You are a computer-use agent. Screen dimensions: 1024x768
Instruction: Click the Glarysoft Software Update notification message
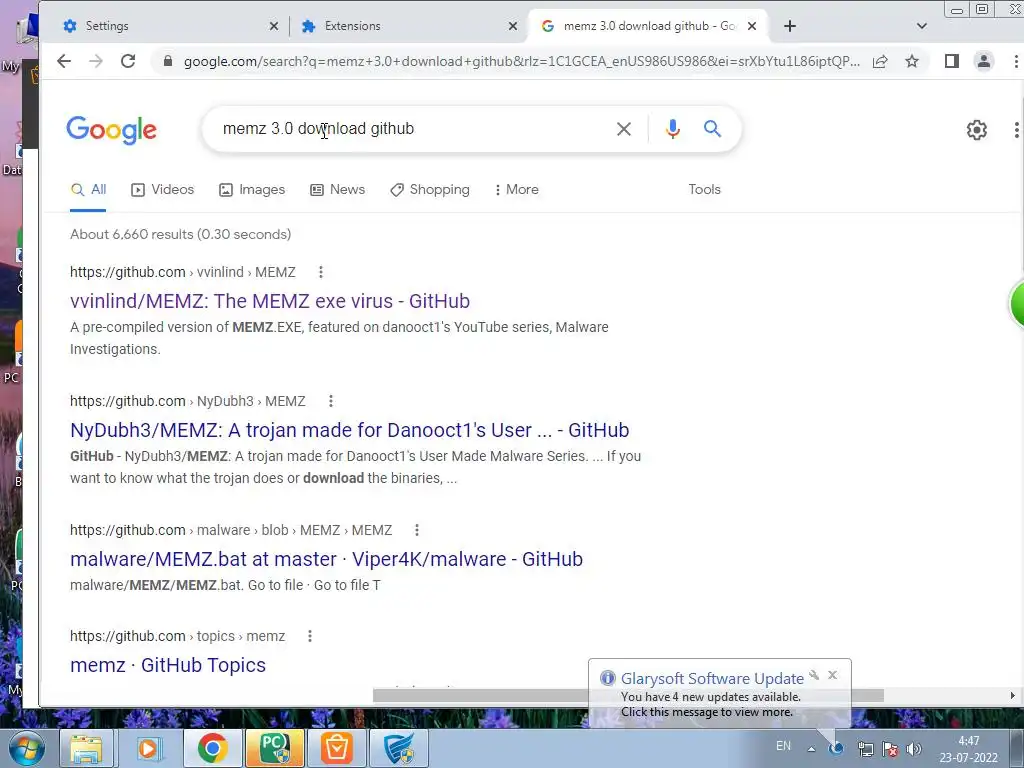(710, 705)
